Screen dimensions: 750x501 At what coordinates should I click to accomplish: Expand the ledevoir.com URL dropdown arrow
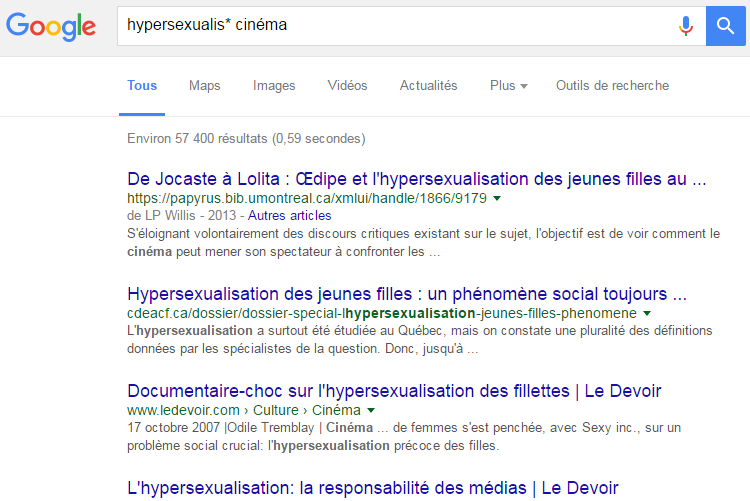click(371, 410)
